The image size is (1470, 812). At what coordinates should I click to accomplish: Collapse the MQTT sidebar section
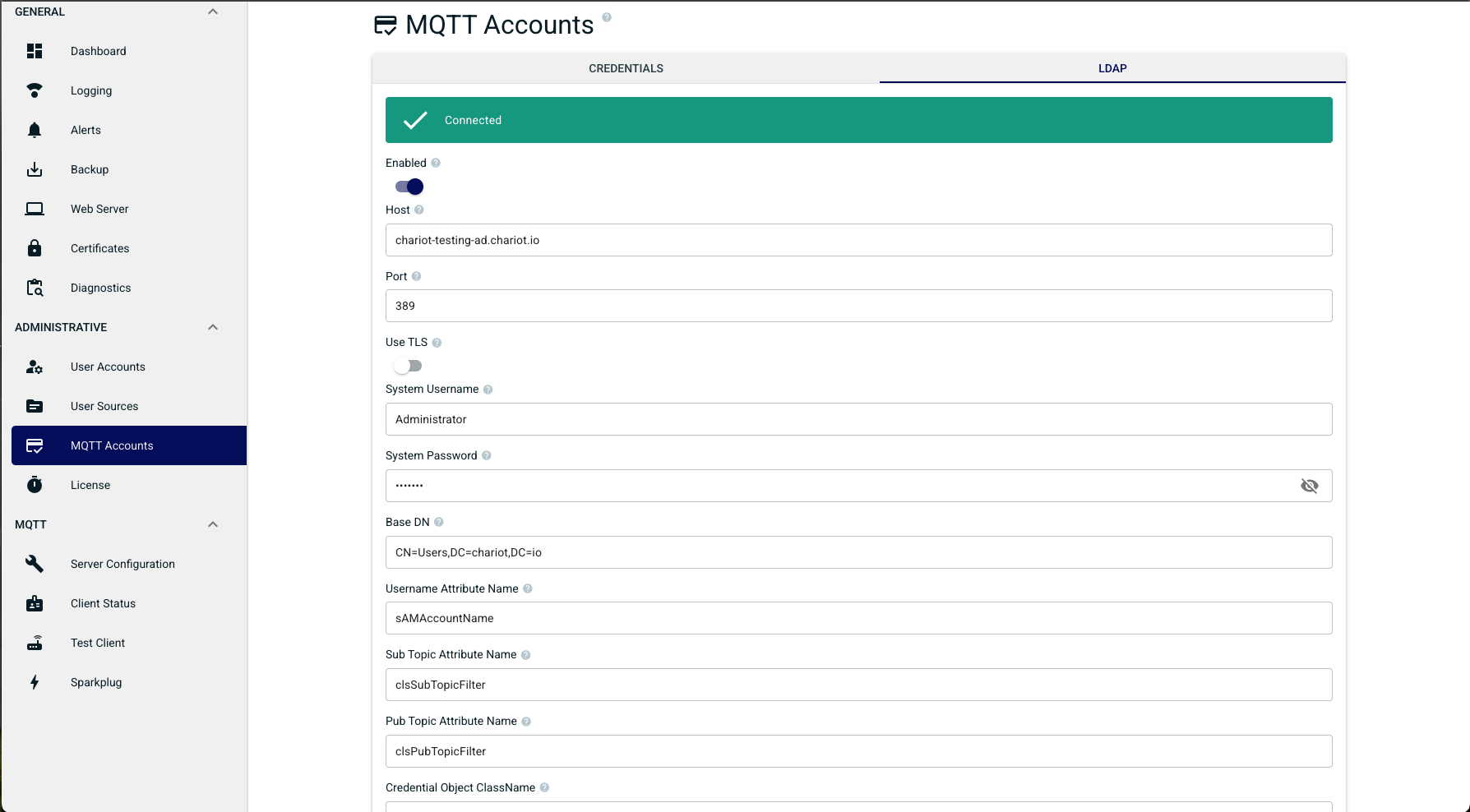pyautogui.click(x=213, y=524)
